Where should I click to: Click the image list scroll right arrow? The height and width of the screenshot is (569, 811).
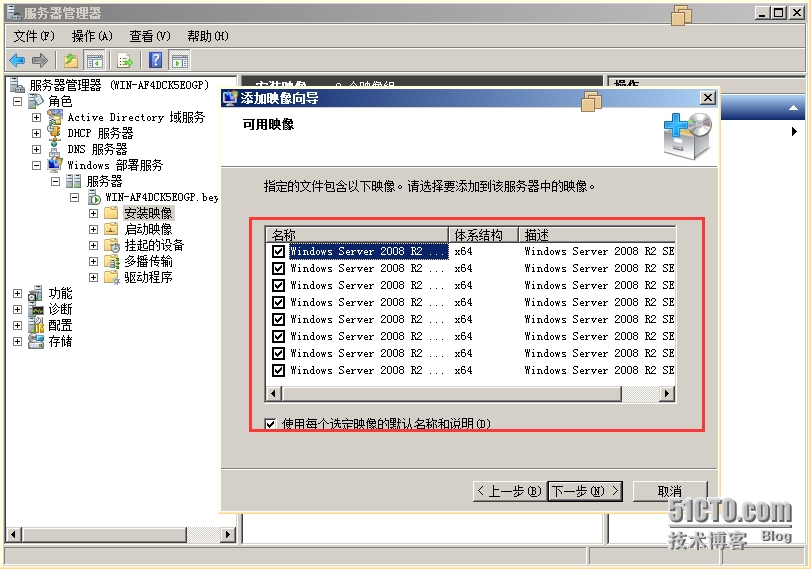pyautogui.click(x=667, y=394)
